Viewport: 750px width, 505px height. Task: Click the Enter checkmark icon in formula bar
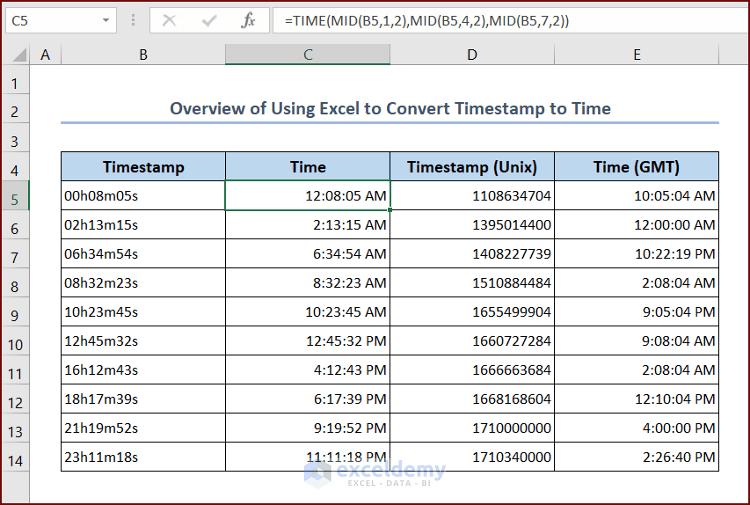coord(209,21)
